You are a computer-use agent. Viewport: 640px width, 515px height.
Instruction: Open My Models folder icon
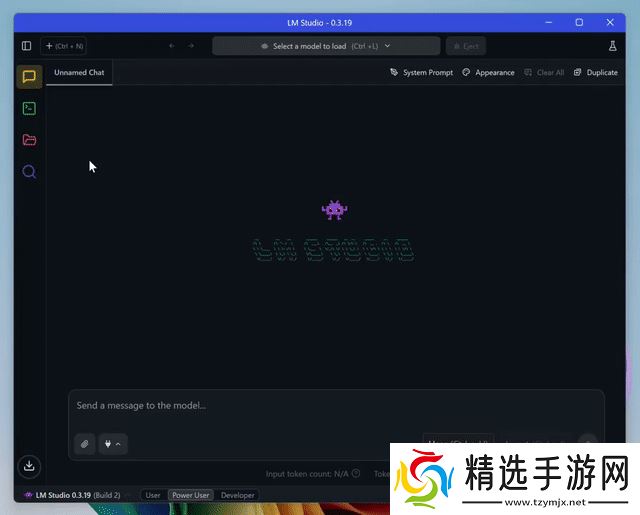click(x=29, y=140)
